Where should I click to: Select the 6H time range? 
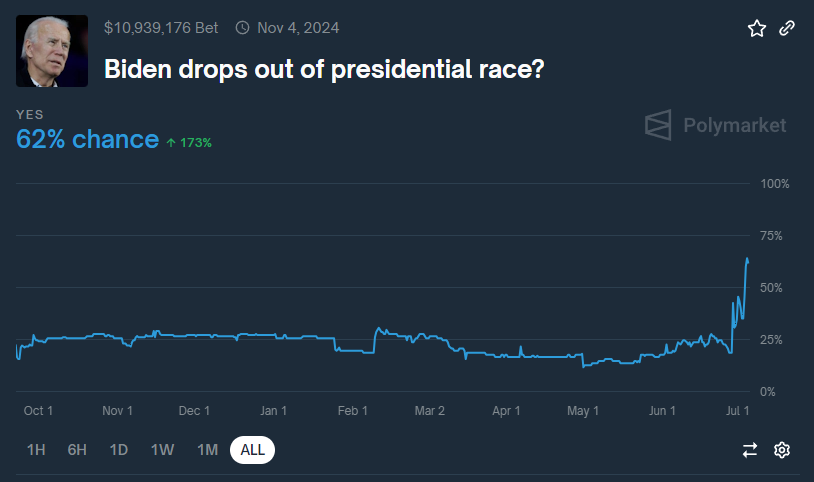77,450
